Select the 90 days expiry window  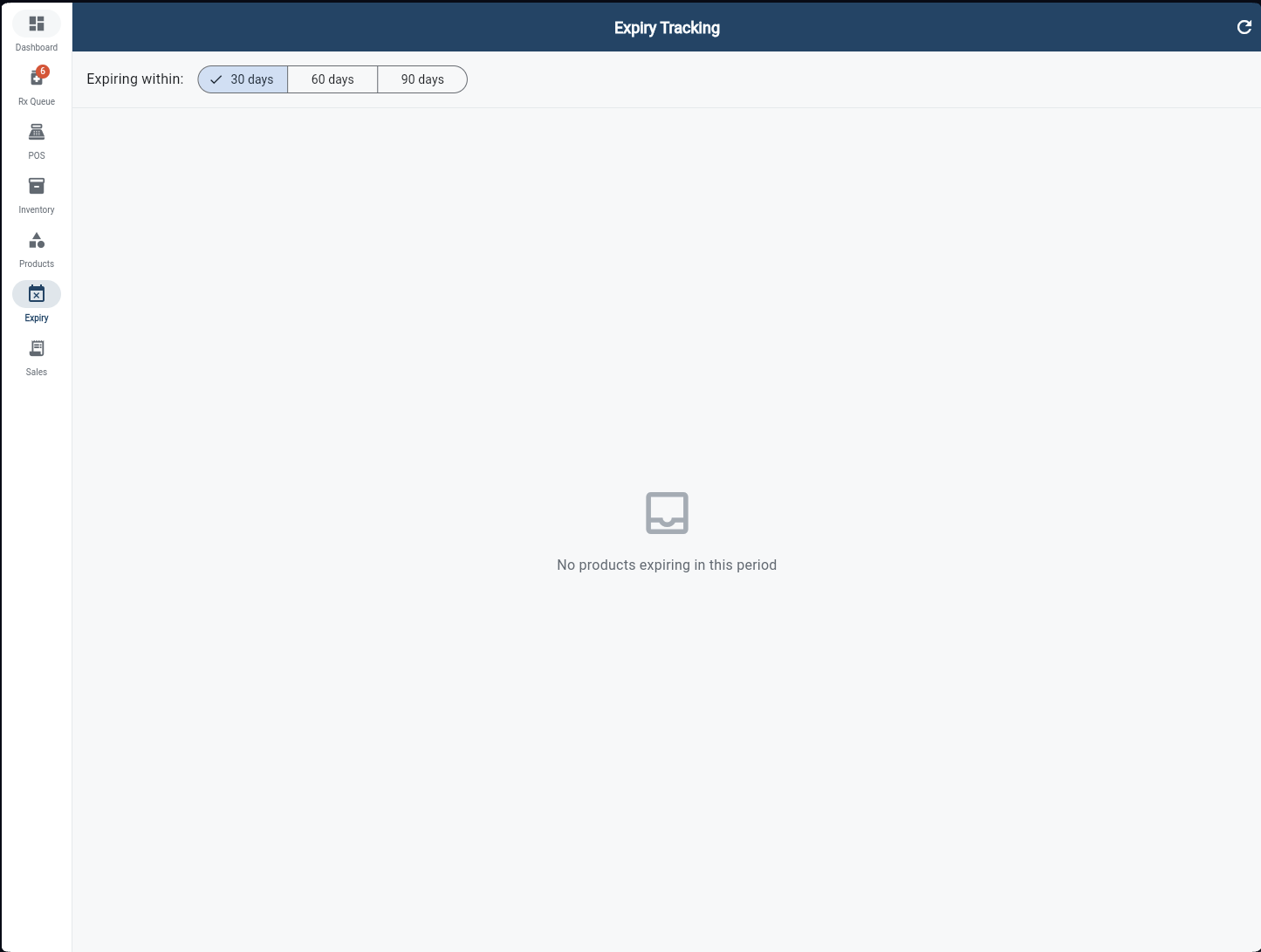(422, 79)
